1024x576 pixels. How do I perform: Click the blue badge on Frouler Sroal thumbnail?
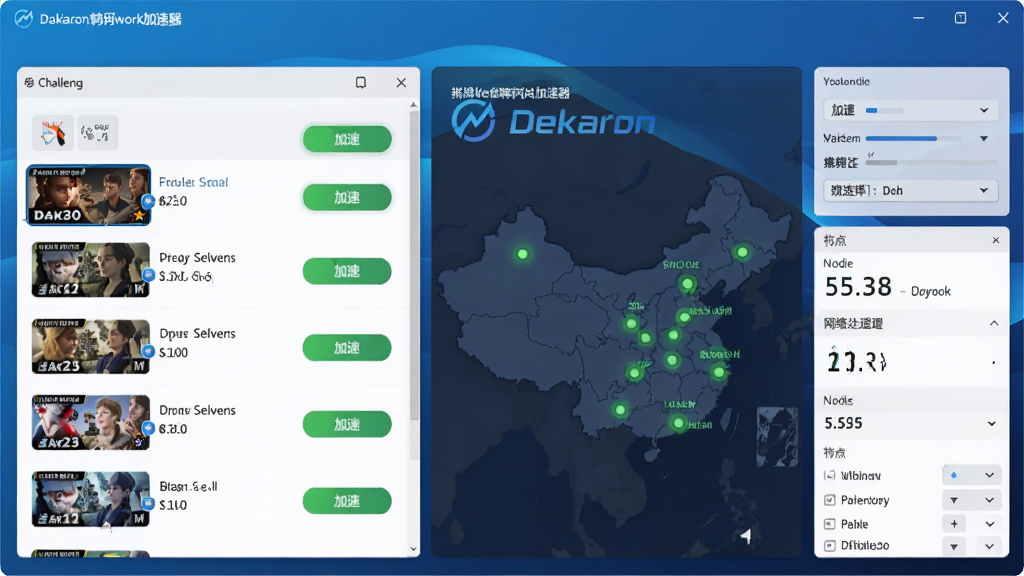[148, 201]
